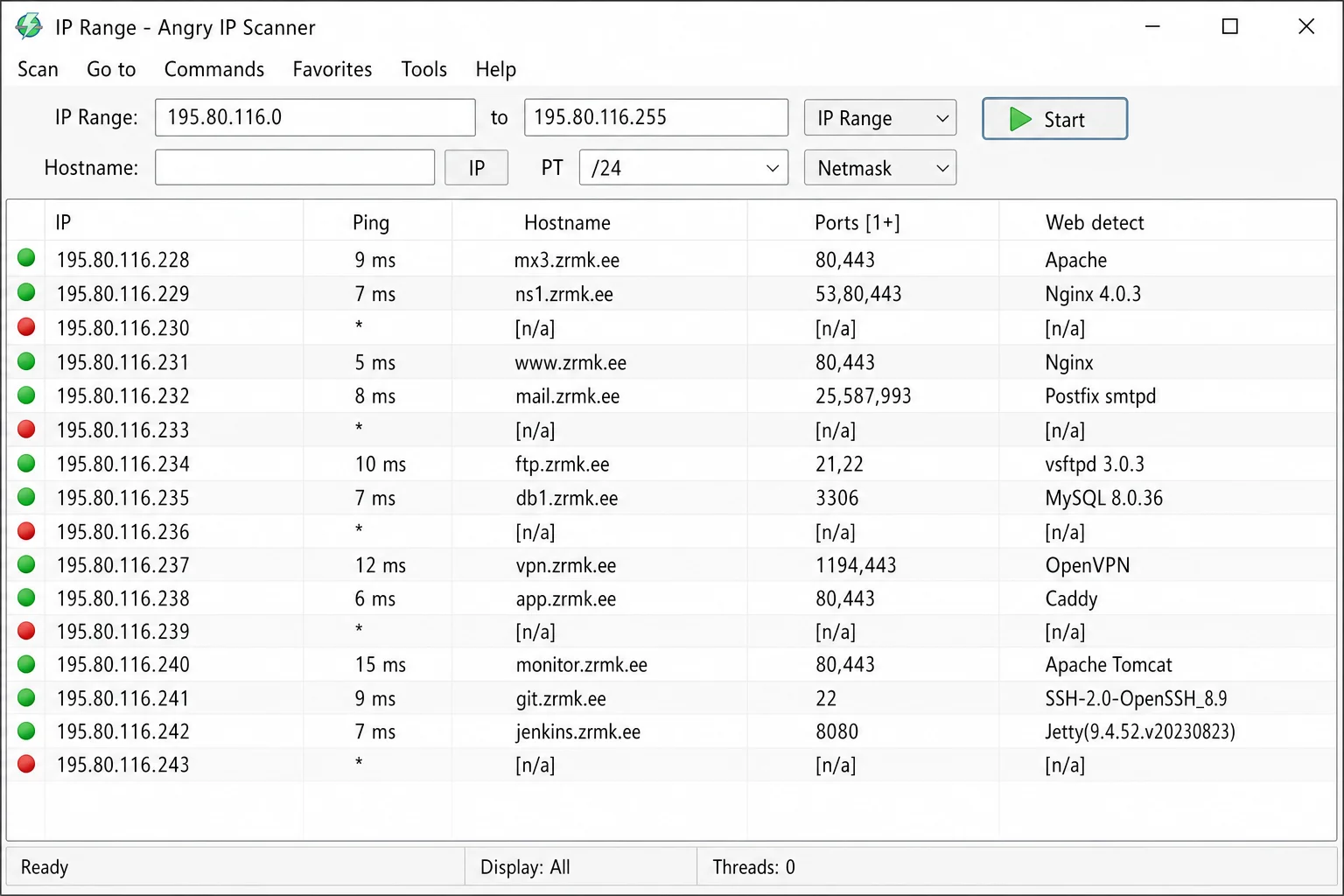
Task: Click the start IP field 195.80.116.0
Action: coord(315,117)
